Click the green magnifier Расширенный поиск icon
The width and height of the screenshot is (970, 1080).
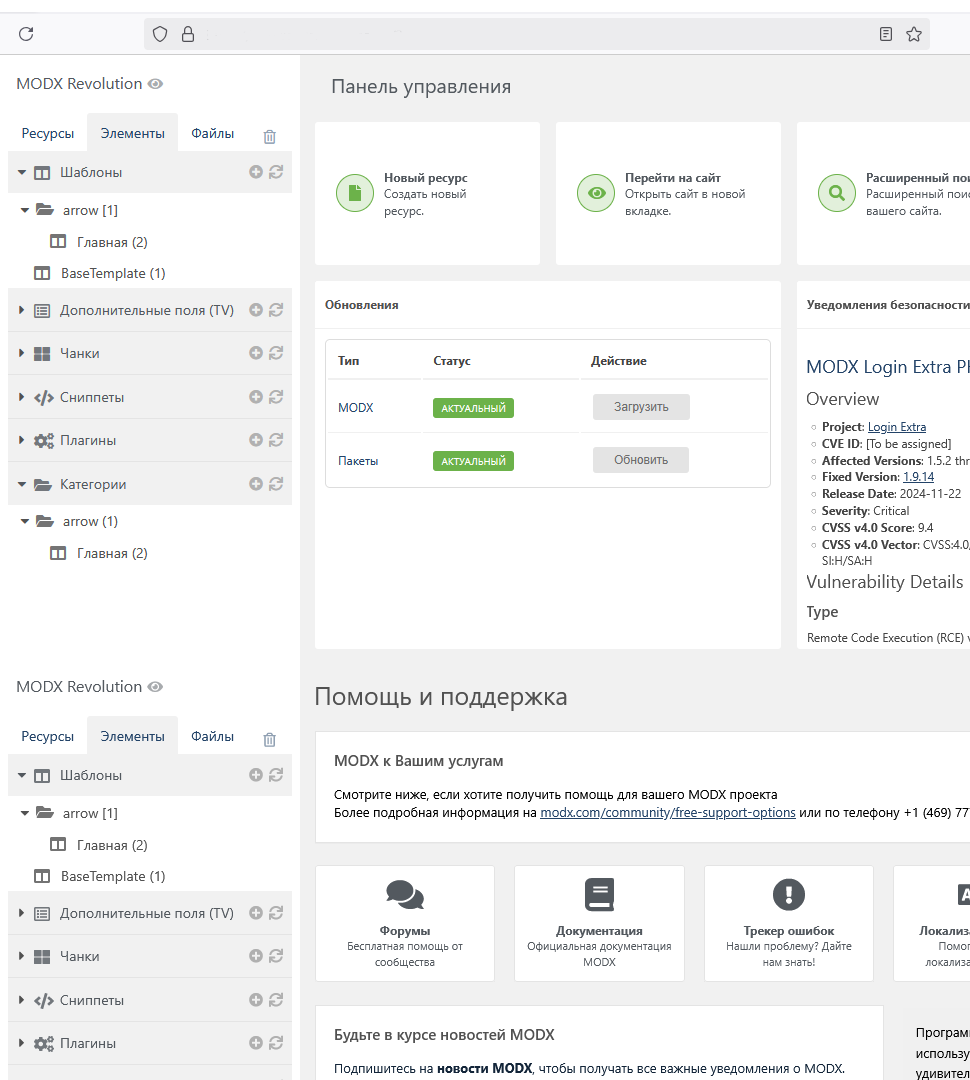click(837, 193)
